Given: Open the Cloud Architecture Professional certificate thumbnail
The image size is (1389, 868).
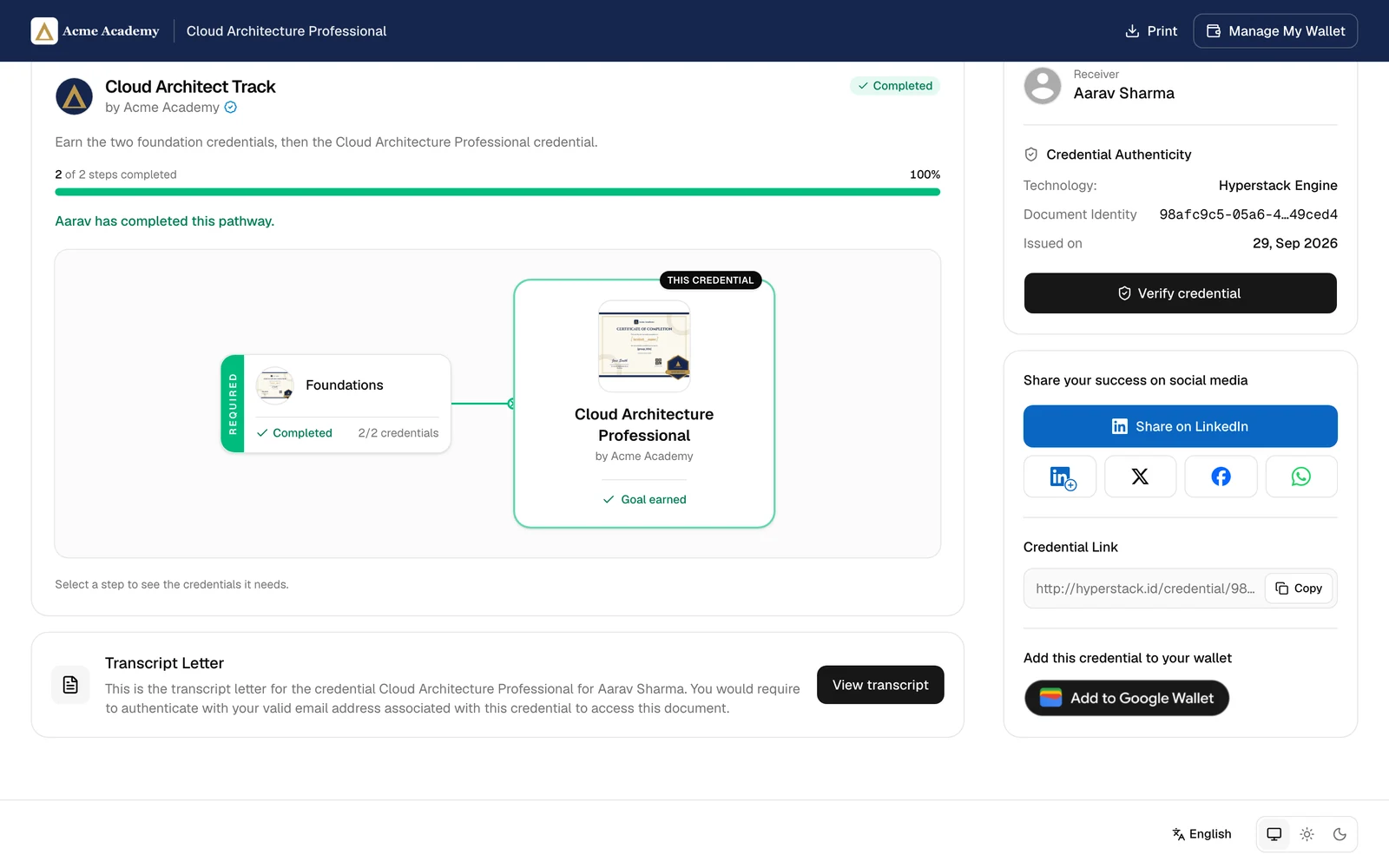Looking at the screenshot, I should [x=644, y=346].
